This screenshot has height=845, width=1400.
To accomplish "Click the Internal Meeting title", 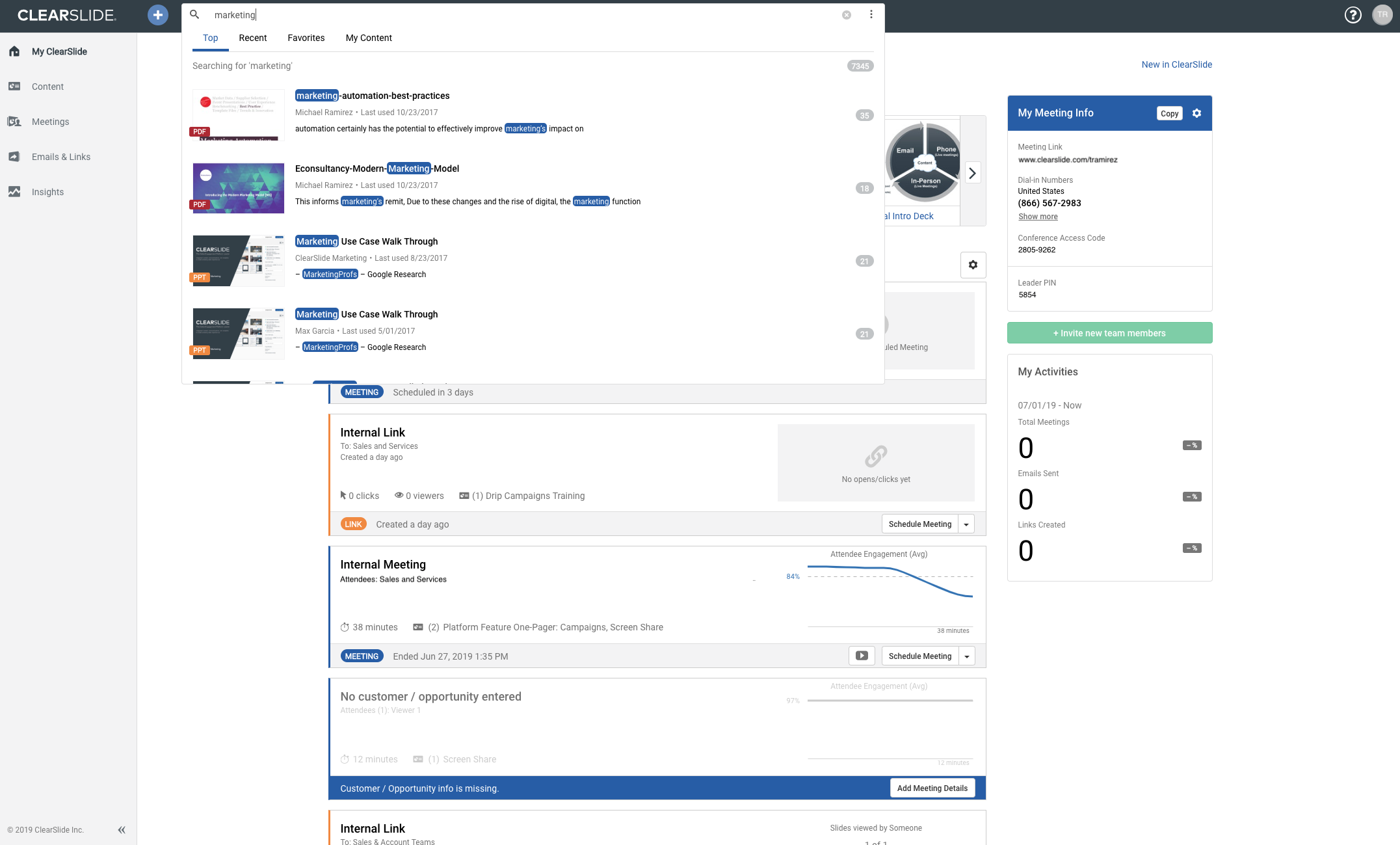I will pos(383,565).
